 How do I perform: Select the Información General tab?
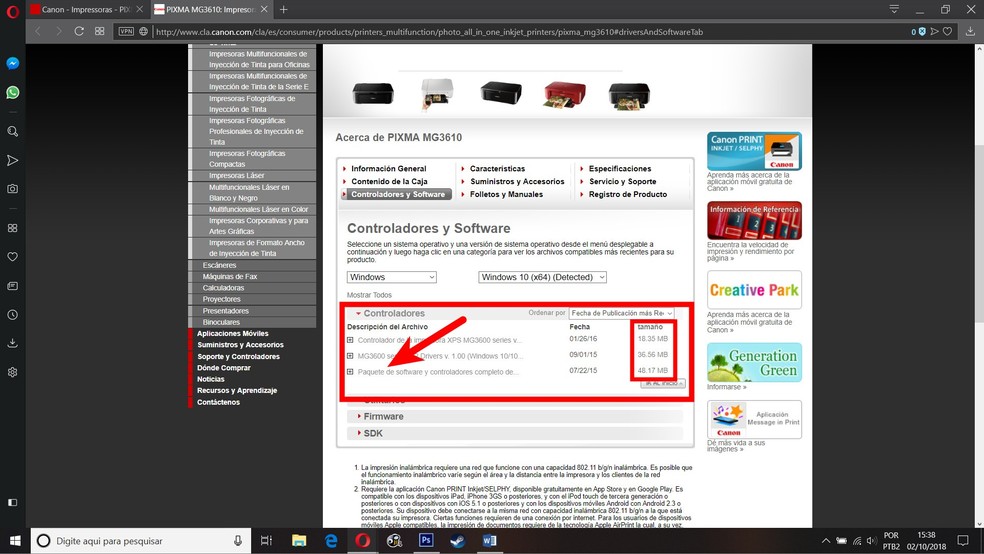point(388,169)
